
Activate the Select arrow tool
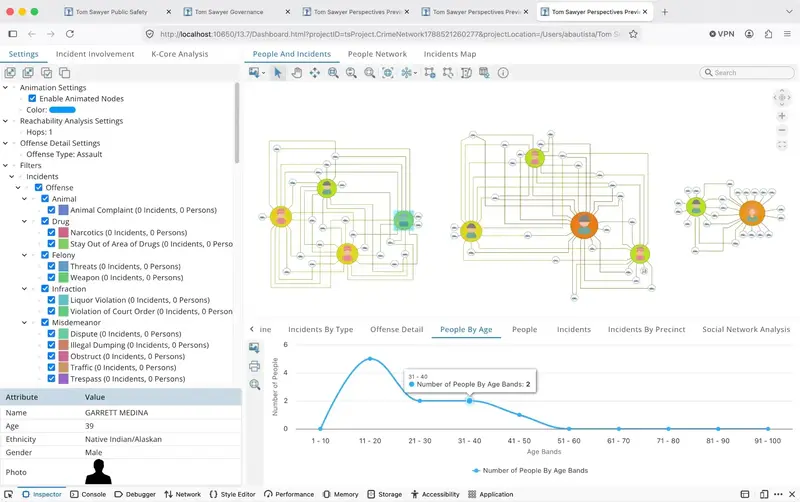coord(278,72)
